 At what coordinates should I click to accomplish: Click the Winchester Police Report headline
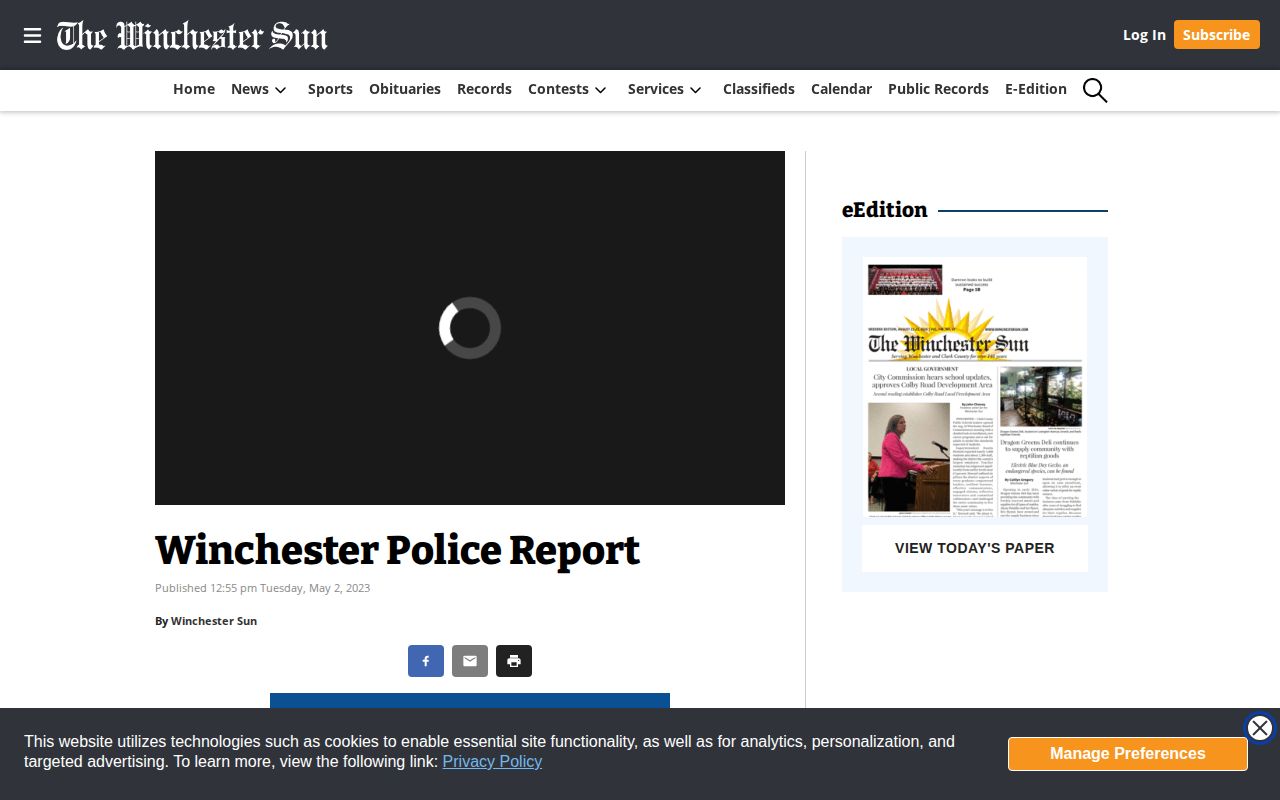(397, 551)
